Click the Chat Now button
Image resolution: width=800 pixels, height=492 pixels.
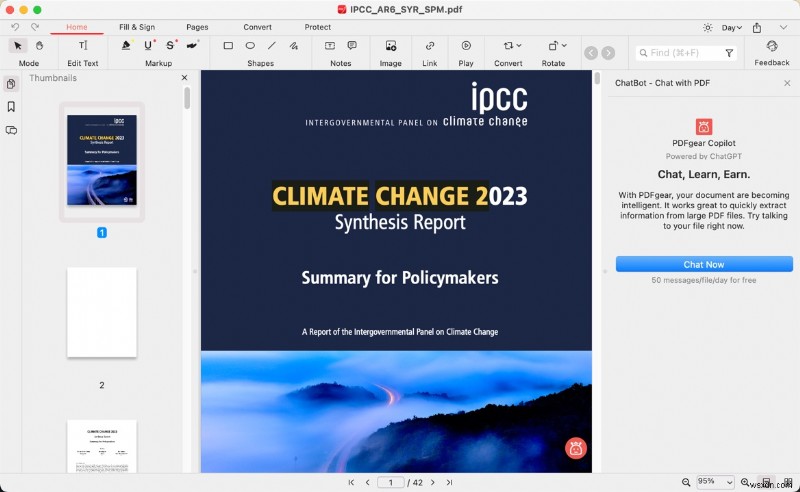tap(704, 264)
